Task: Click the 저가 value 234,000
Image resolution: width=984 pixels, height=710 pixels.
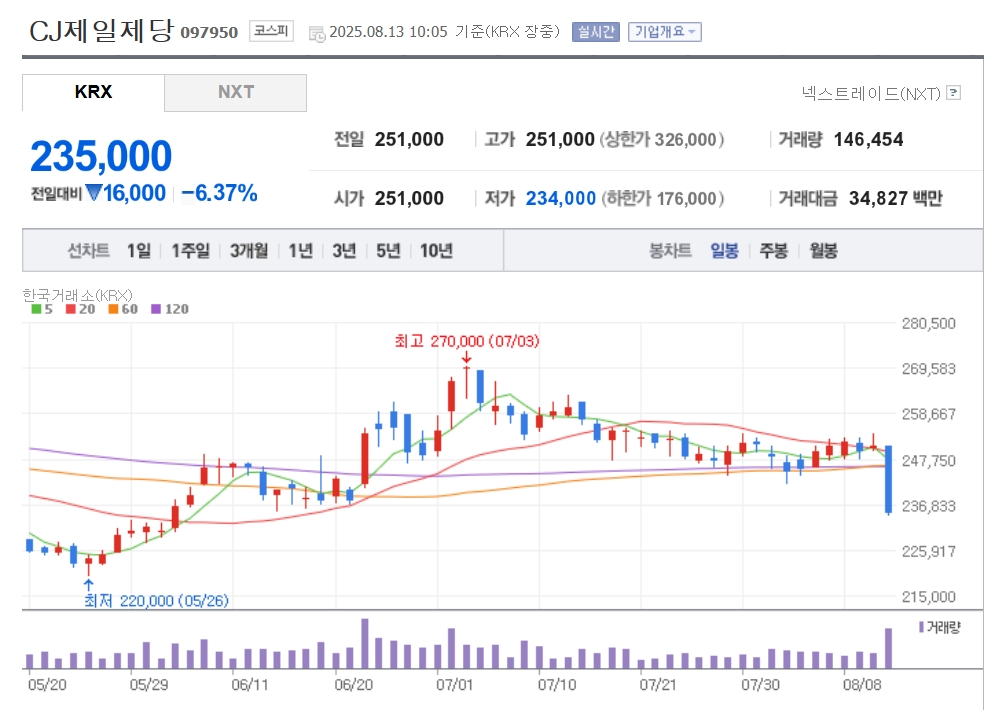Action: (560, 198)
